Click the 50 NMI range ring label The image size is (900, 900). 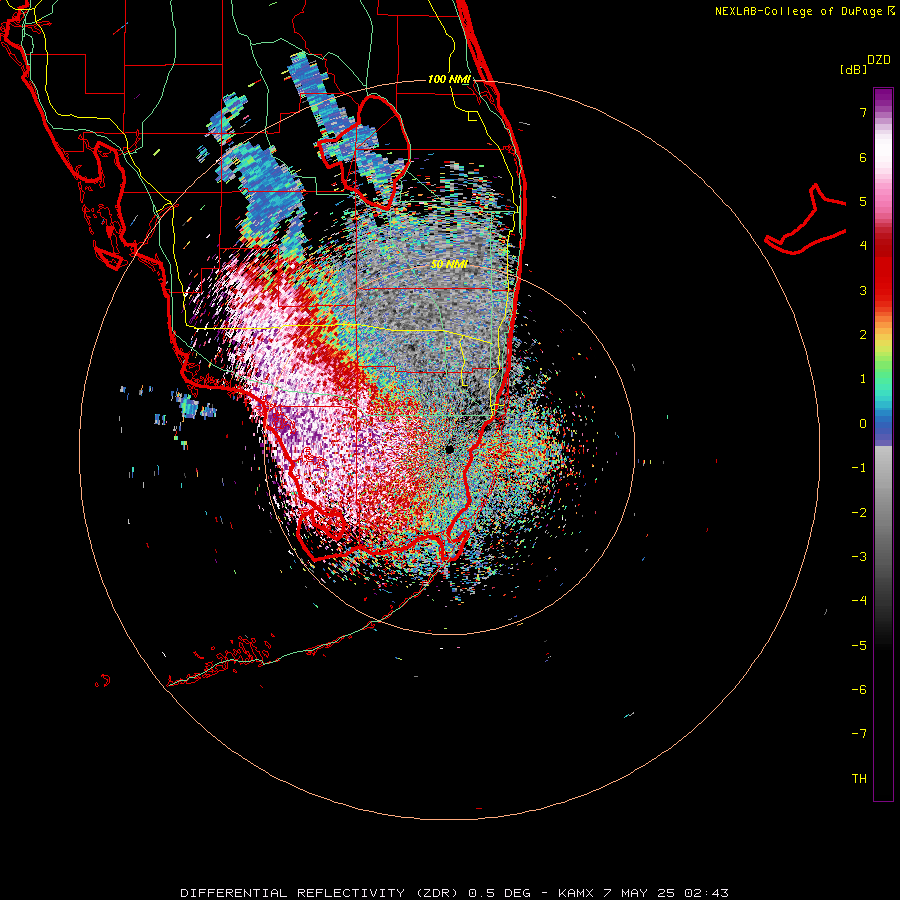pos(449,265)
